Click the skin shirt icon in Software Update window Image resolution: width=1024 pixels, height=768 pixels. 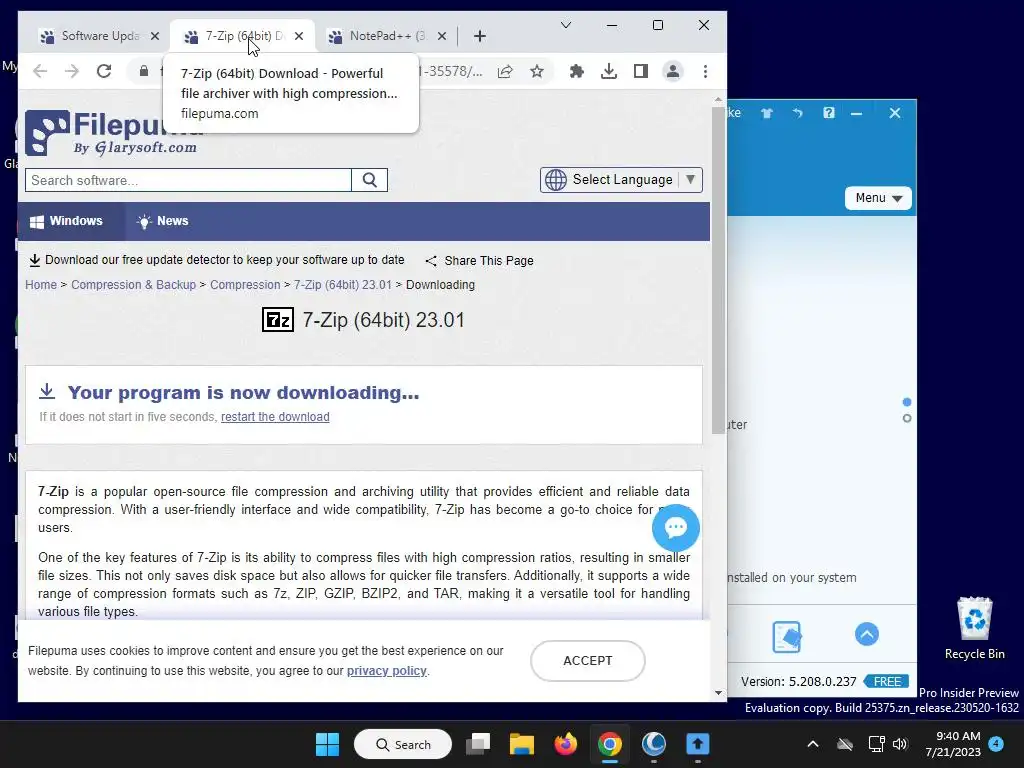tap(767, 113)
